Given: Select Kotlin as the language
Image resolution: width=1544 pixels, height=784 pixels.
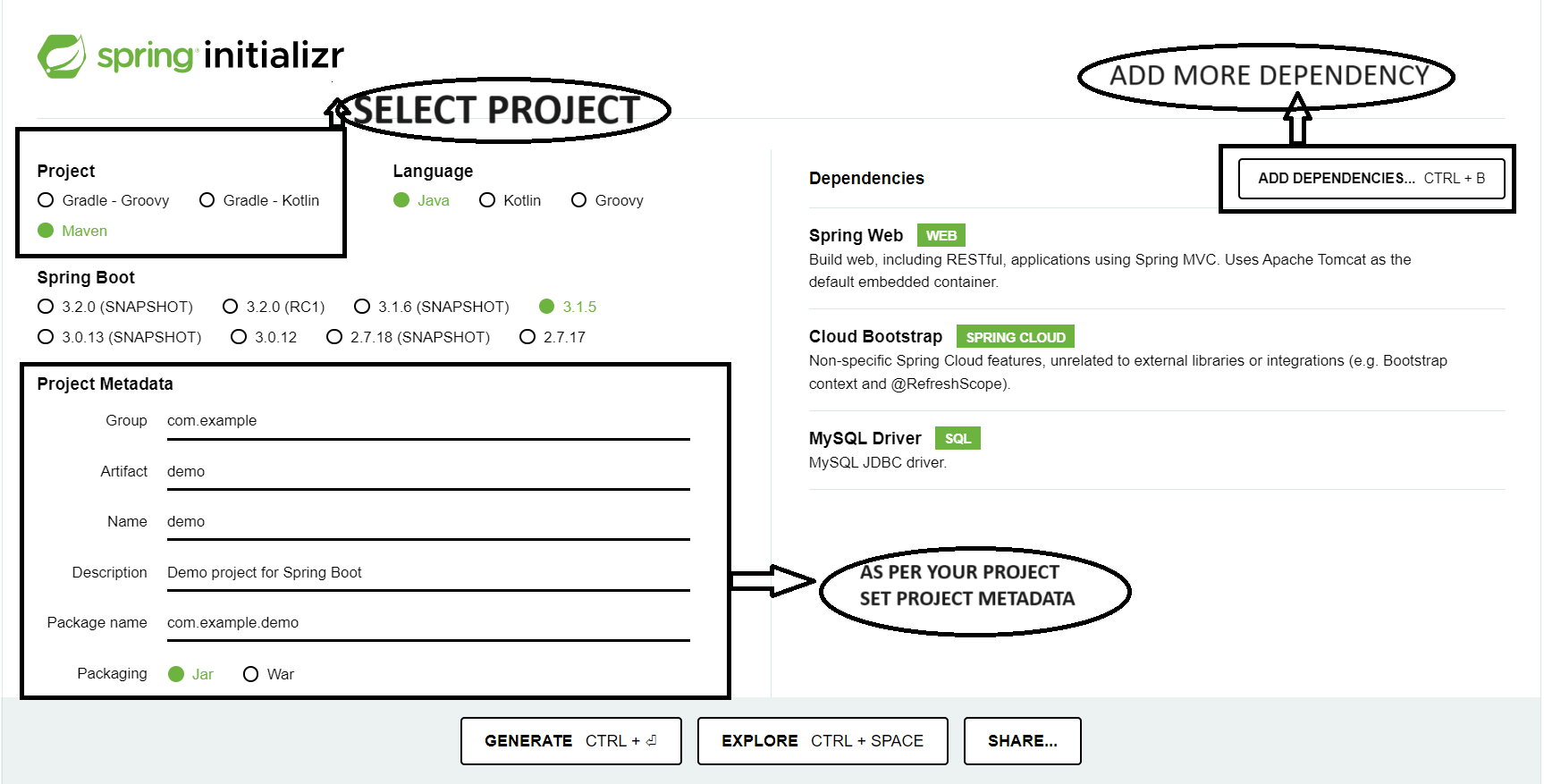Looking at the screenshot, I should pyautogui.click(x=487, y=200).
